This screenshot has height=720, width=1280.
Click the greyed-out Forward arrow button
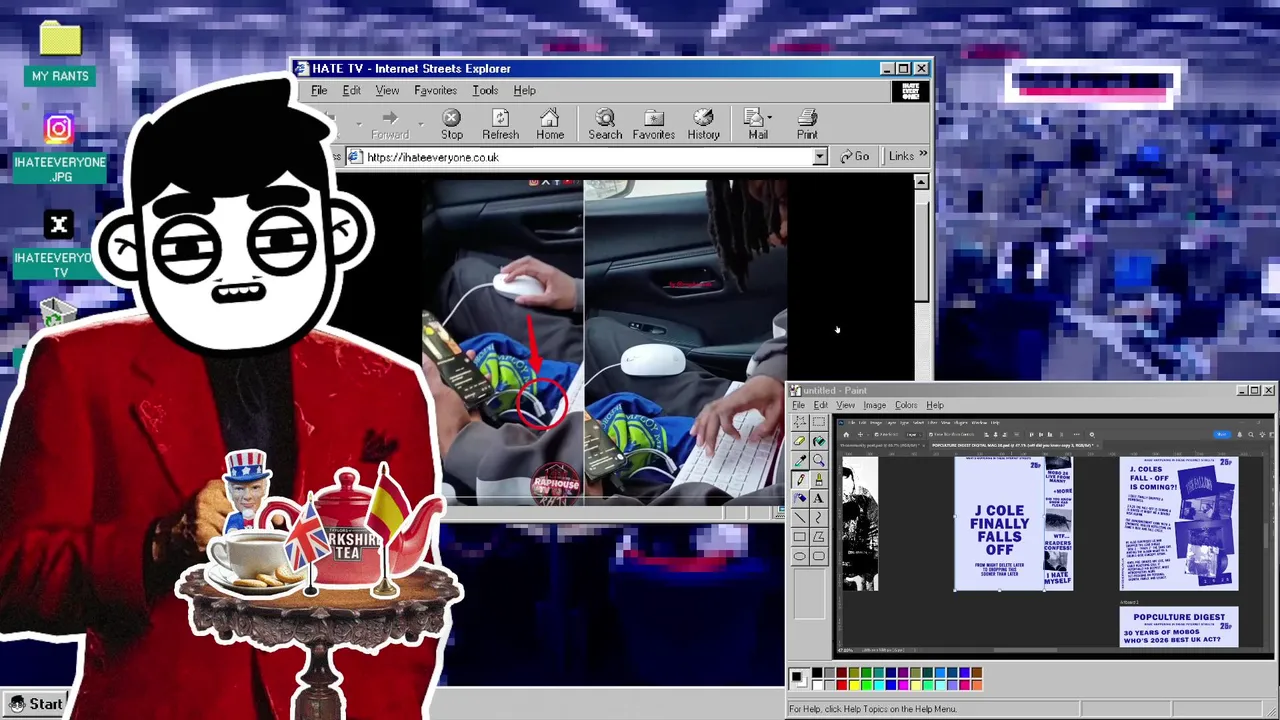(x=390, y=124)
